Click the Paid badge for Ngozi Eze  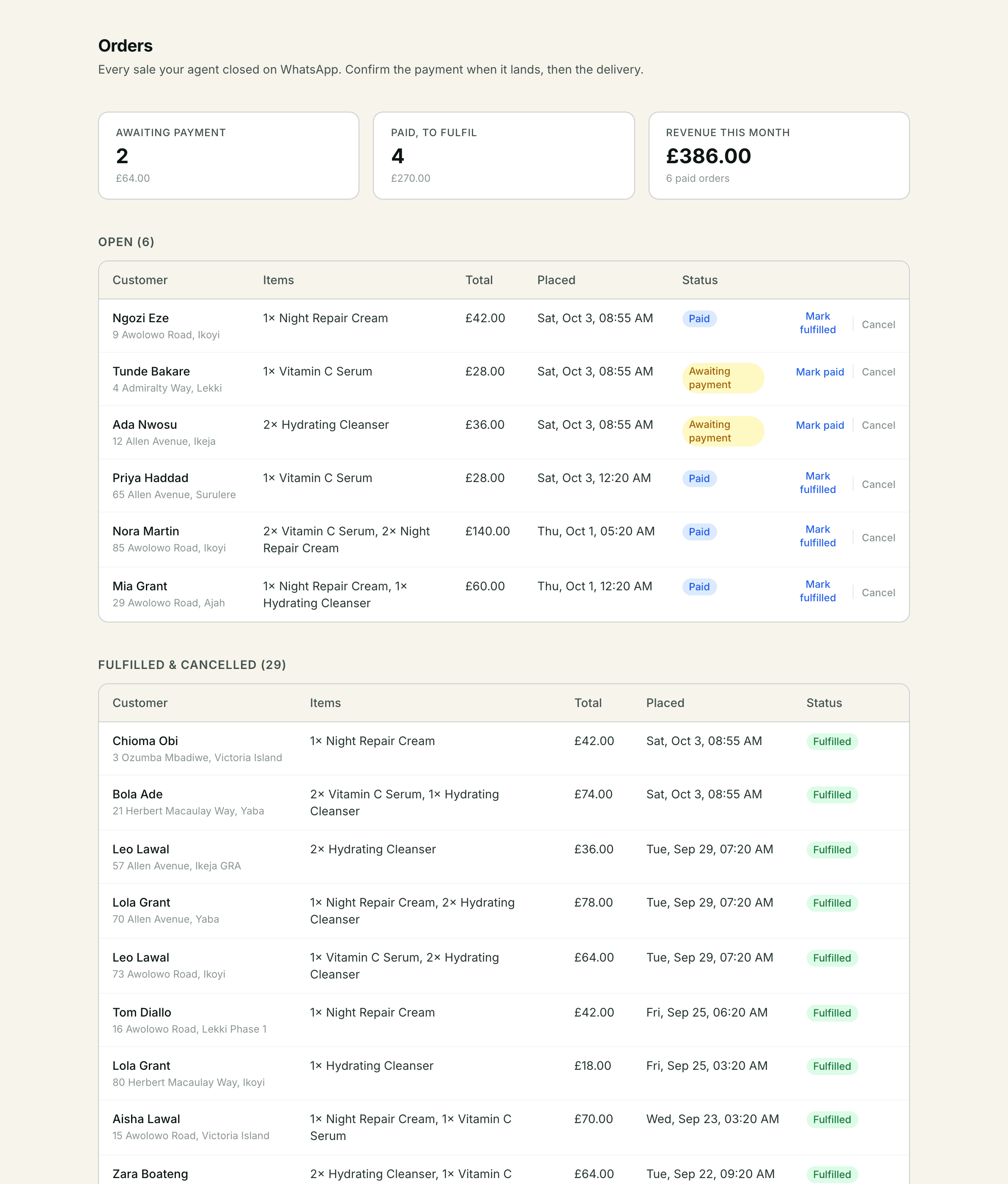(x=699, y=319)
